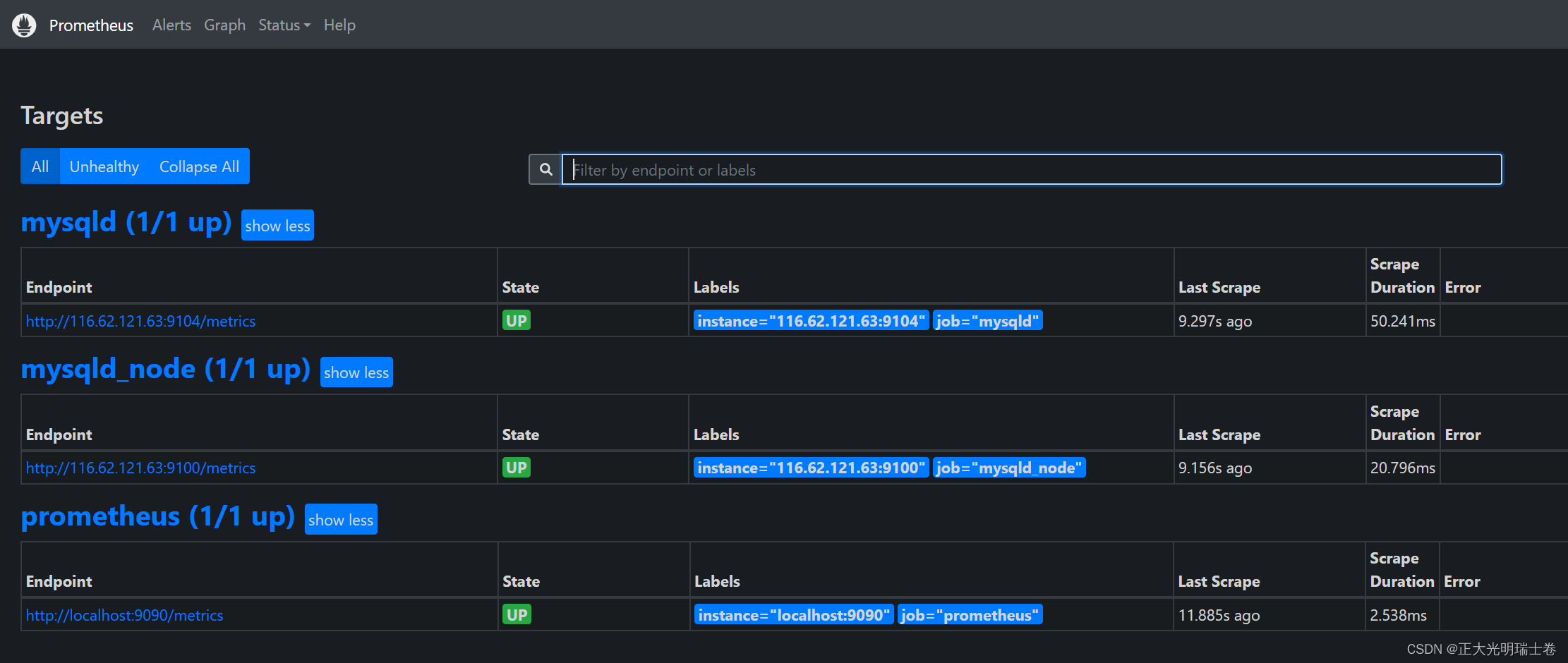Collapse mysqld_node section via show less
The image size is (1568, 663).
(x=356, y=372)
